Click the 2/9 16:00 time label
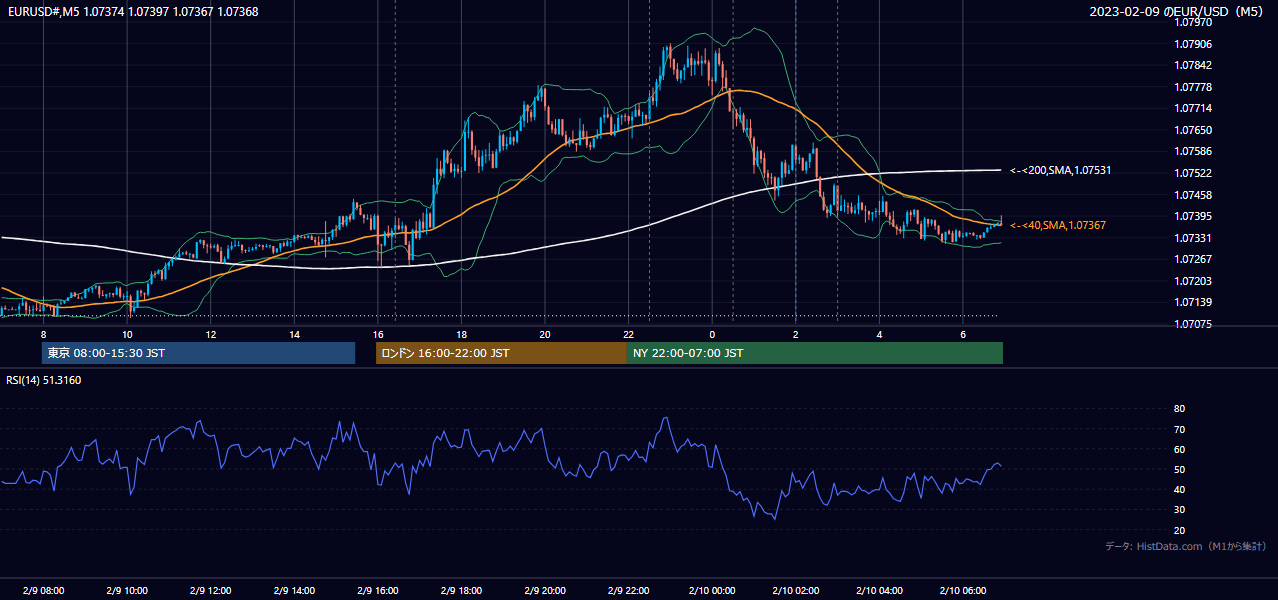This screenshot has height=600, width=1278. [377, 590]
